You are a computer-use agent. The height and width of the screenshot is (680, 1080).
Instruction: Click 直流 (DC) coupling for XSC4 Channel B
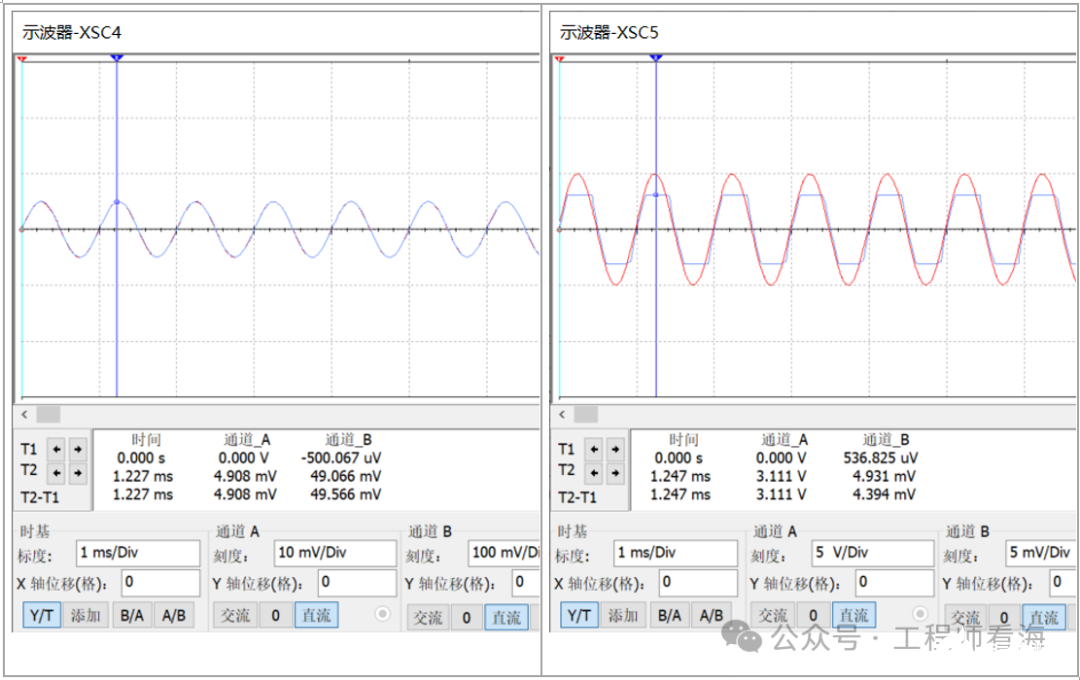coord(506,618)
